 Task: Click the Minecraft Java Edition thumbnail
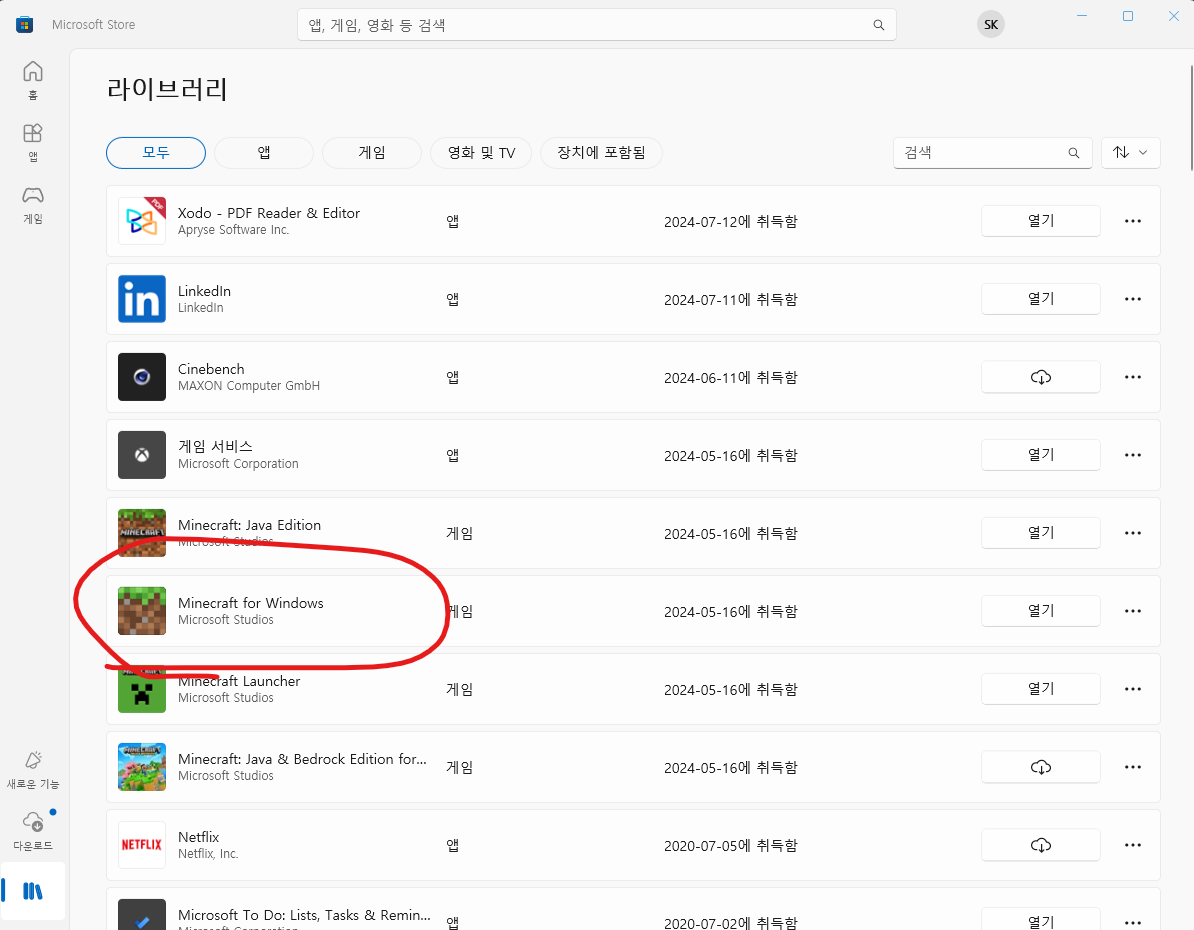tap(142, 533)
